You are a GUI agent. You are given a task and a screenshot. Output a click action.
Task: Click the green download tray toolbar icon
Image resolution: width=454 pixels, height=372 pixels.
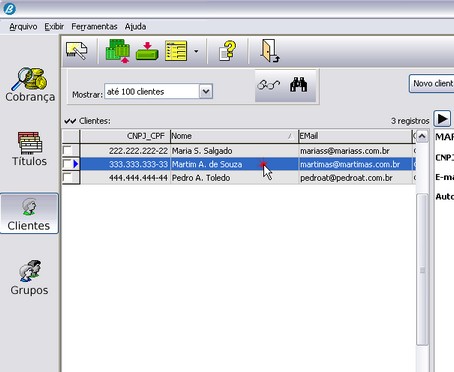[147, 51]
